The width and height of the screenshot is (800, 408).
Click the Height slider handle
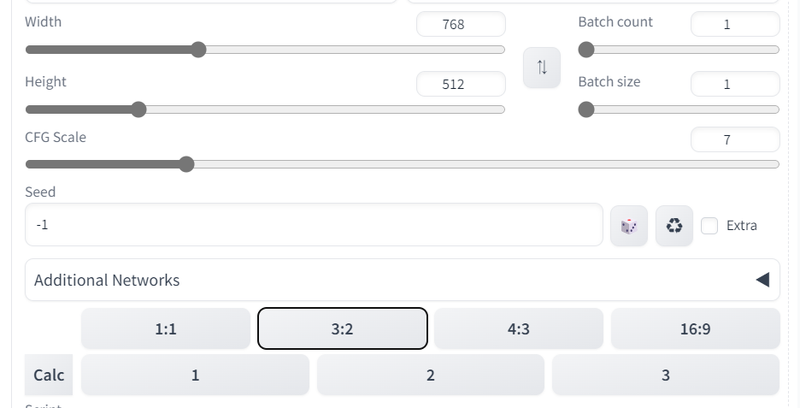pos(138,109)
